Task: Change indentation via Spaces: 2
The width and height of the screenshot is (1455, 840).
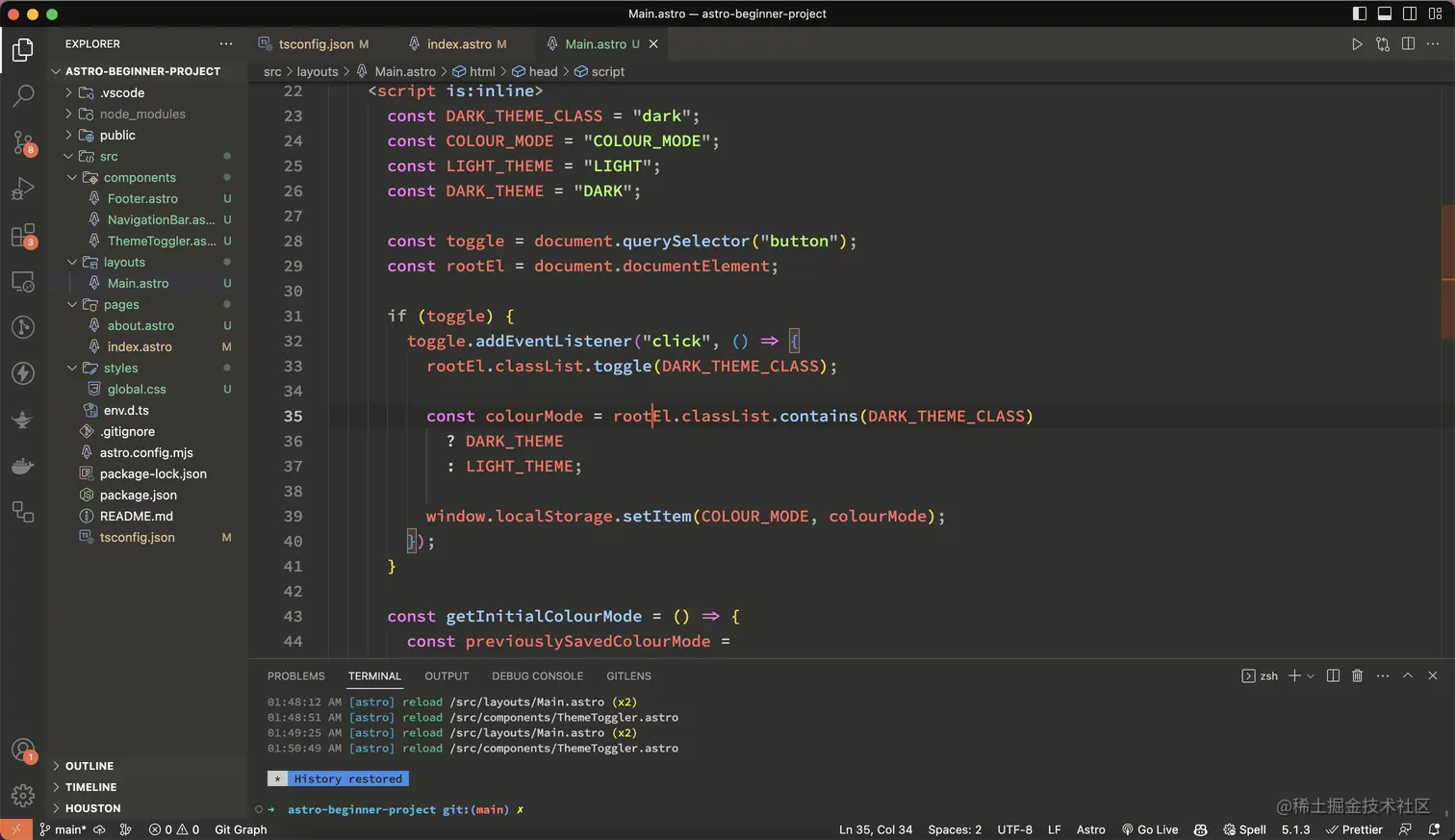Action: pyautogui.click(x=955, y=829)
